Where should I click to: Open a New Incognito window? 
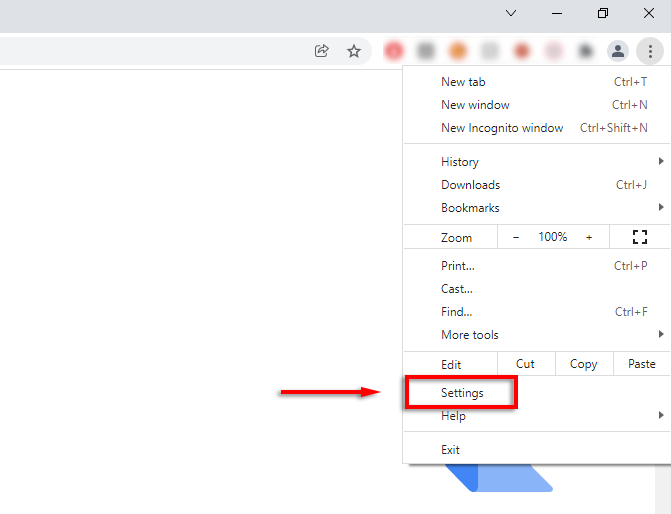[x=537, y=128]
